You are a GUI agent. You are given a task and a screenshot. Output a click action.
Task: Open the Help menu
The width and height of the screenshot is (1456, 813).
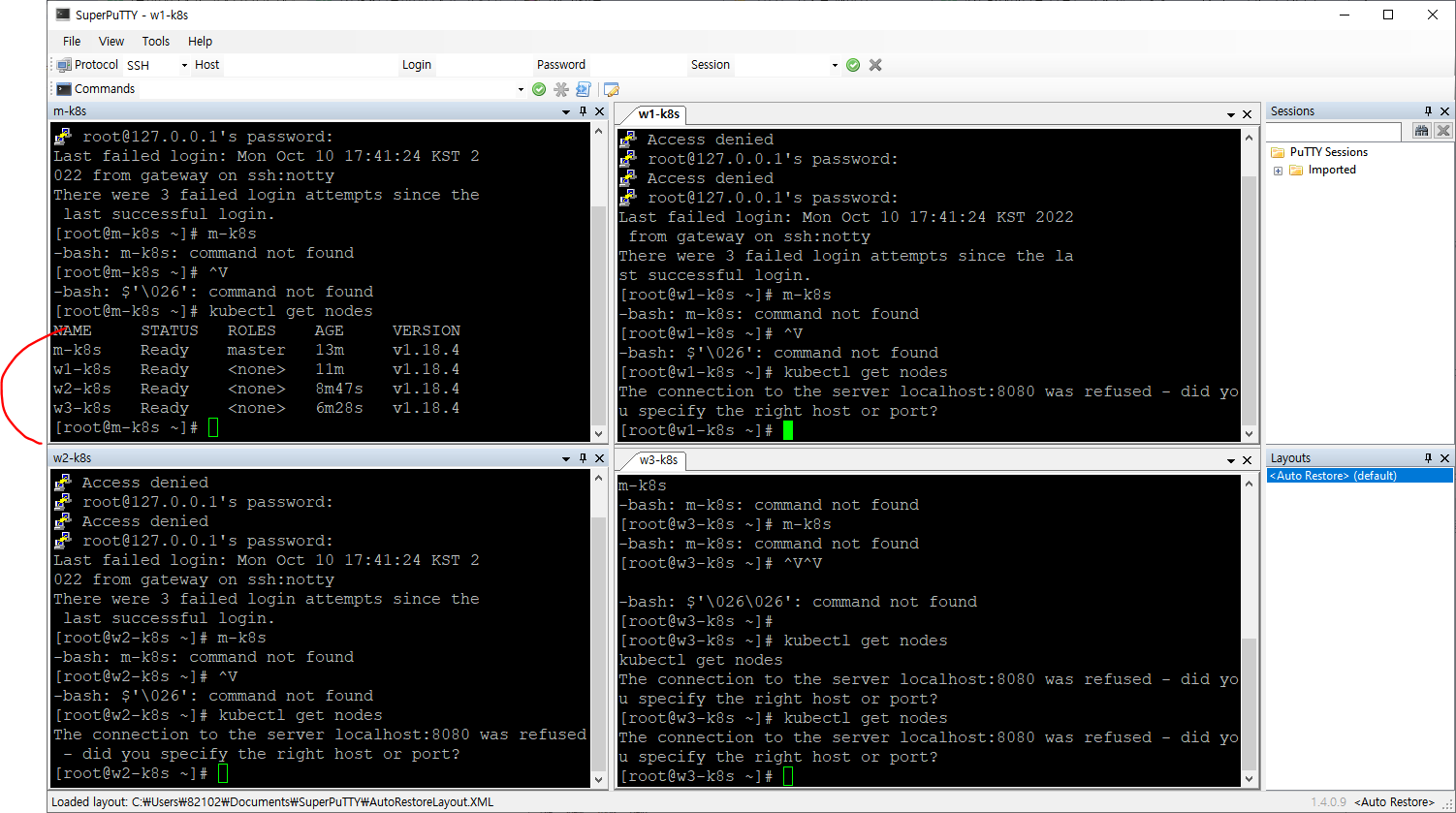point(201,42)
